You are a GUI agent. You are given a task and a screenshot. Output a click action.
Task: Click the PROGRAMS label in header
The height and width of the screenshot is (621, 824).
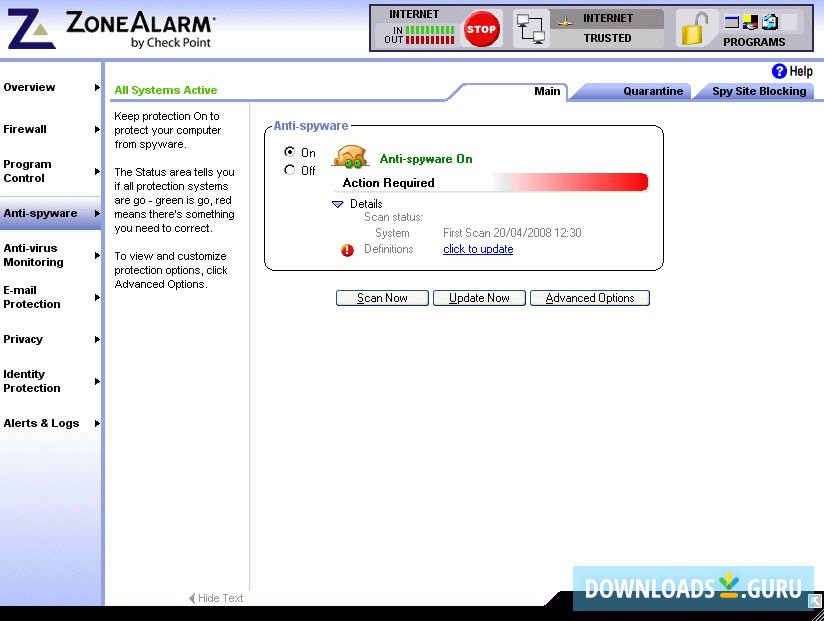pos(754,42)
